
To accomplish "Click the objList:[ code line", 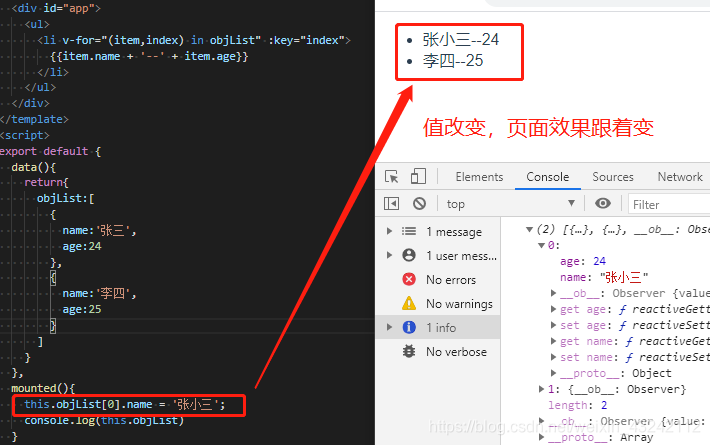I will pyautogui.click(x=66, y=198).
